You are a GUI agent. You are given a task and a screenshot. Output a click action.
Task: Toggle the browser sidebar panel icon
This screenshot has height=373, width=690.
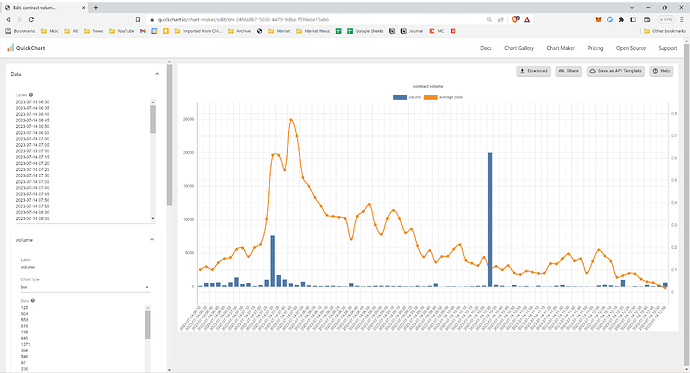click(633, 20)
